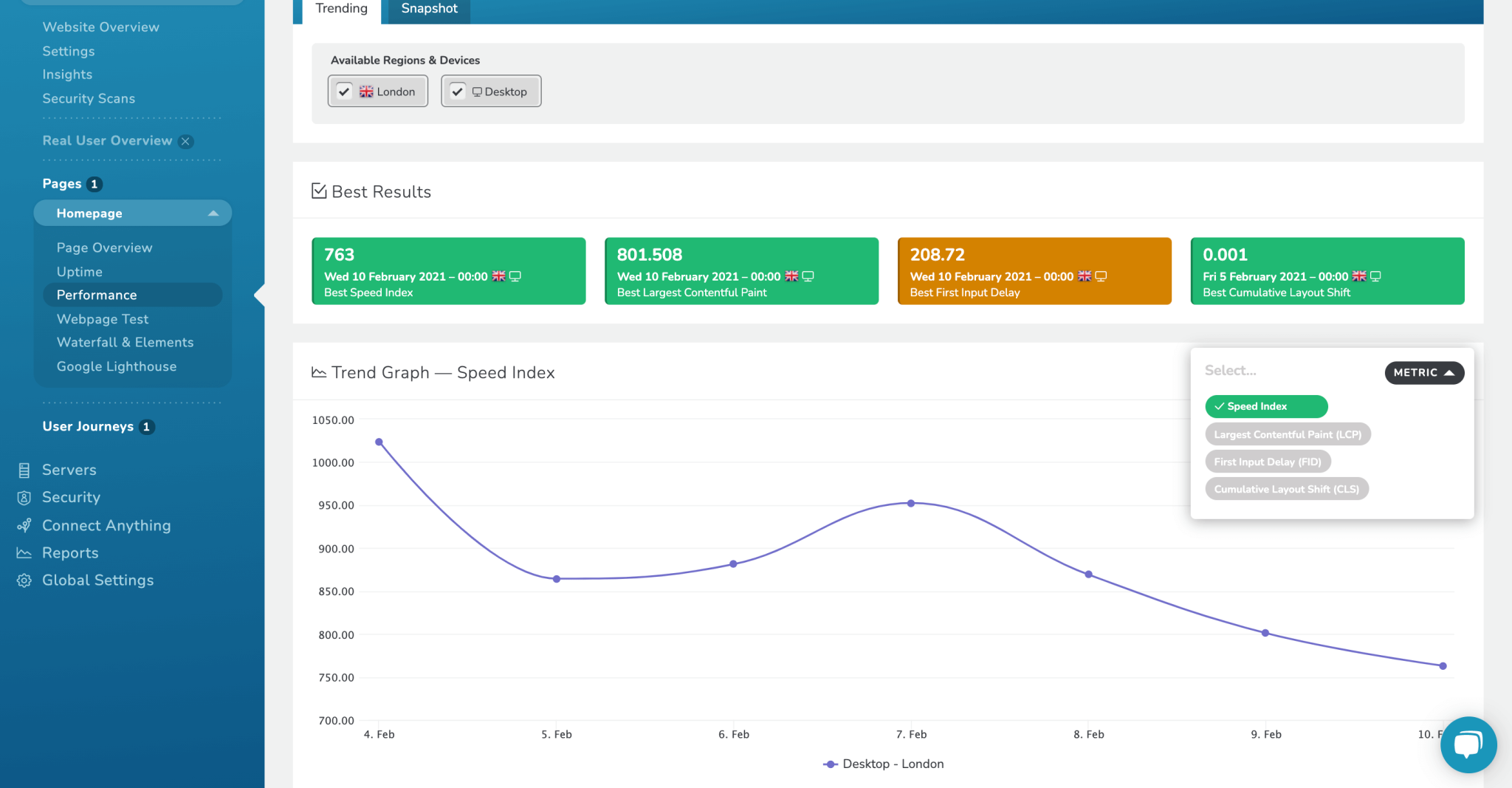
Task: Click the Desktop - London legend item
Action: 884,764
